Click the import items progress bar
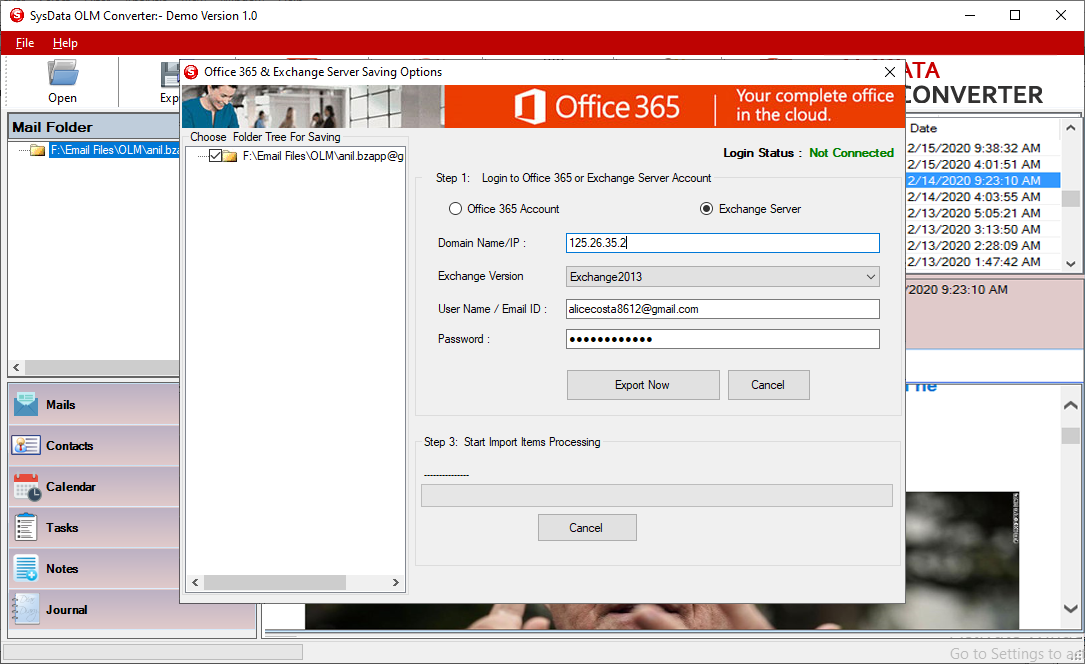The width and height of the screenshot is (1085, 664). [x=657, y=495]
